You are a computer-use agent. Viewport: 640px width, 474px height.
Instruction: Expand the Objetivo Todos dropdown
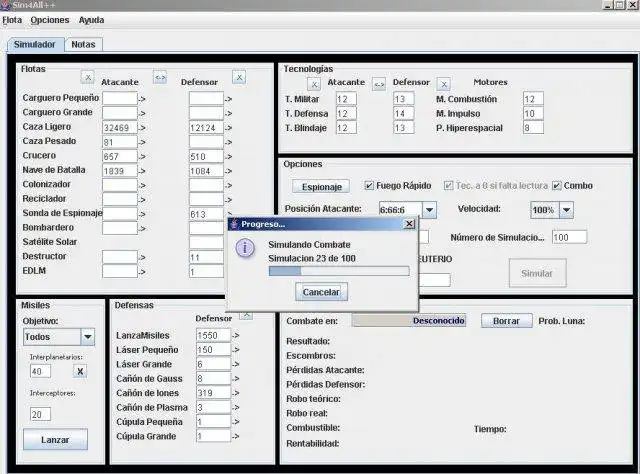click(88, 337)
